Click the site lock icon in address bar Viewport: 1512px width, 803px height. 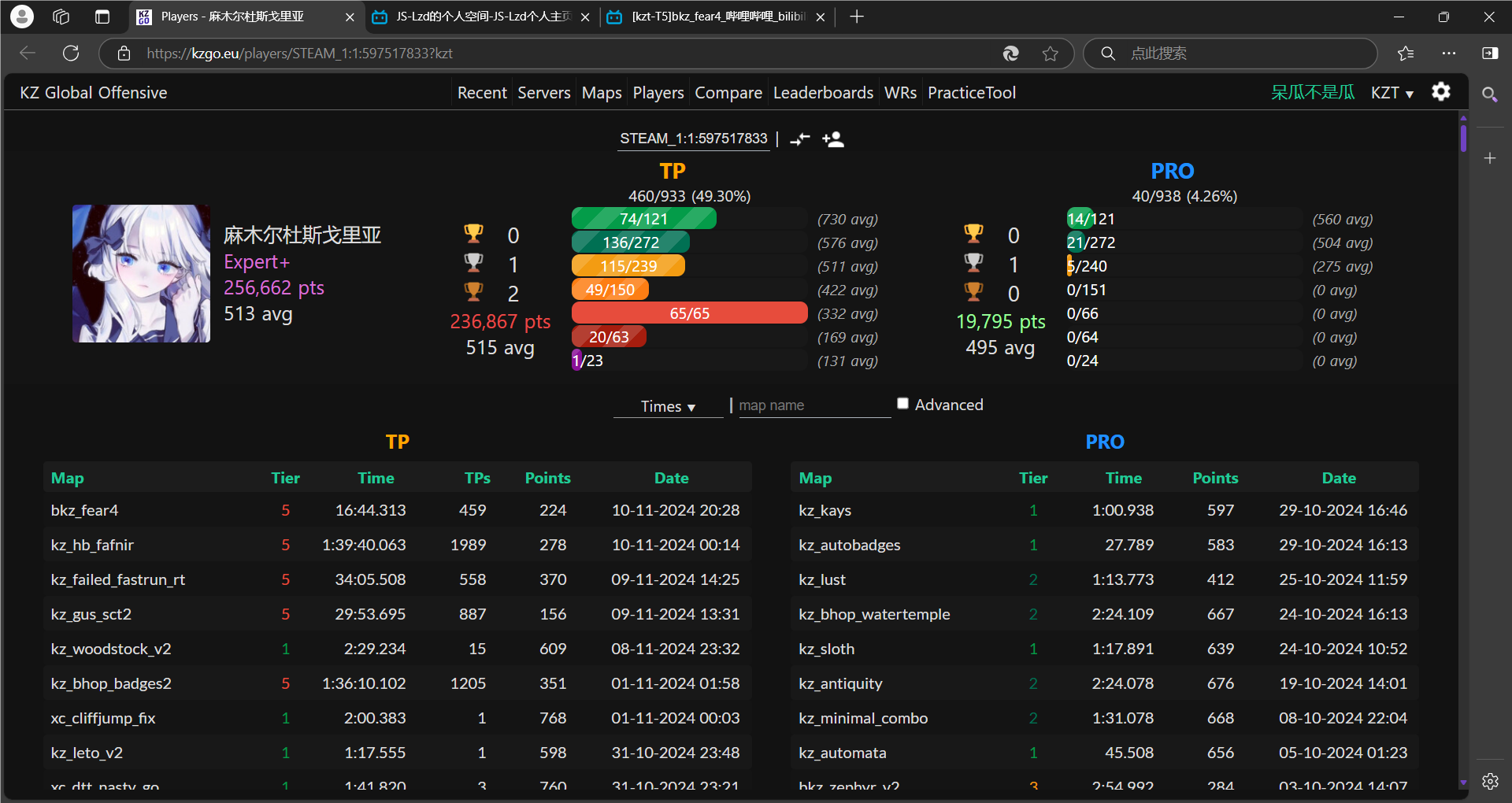124,53
